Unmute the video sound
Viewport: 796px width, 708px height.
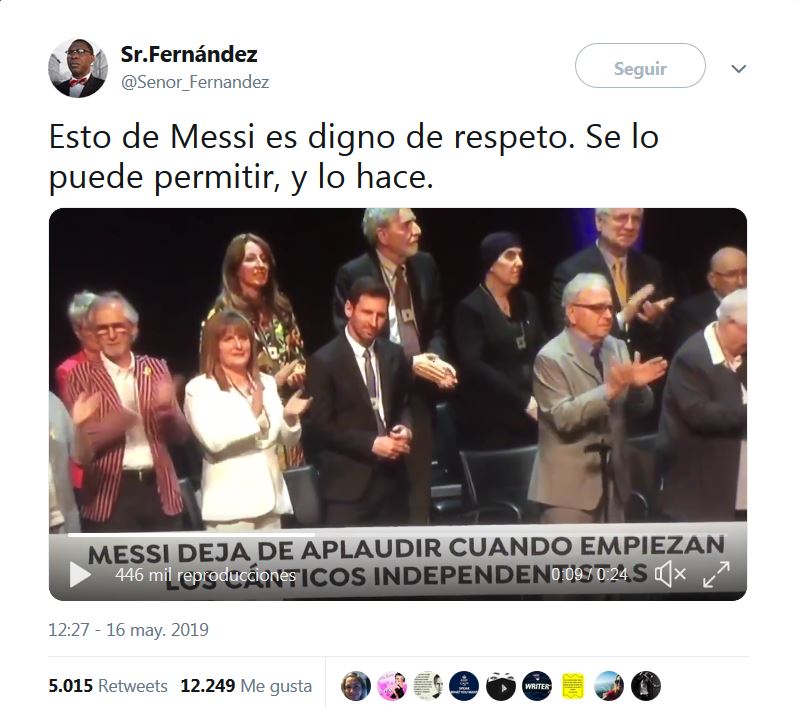coord(670,575)
